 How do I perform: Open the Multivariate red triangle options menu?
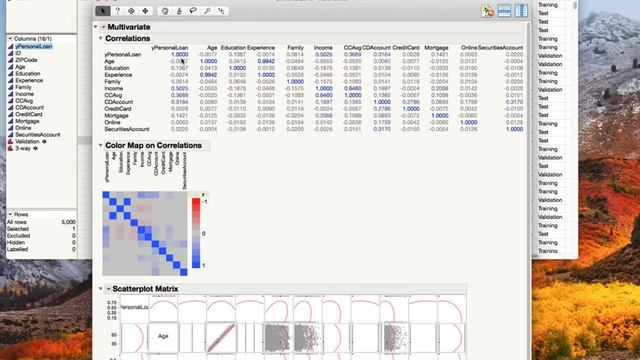(103, 27)
